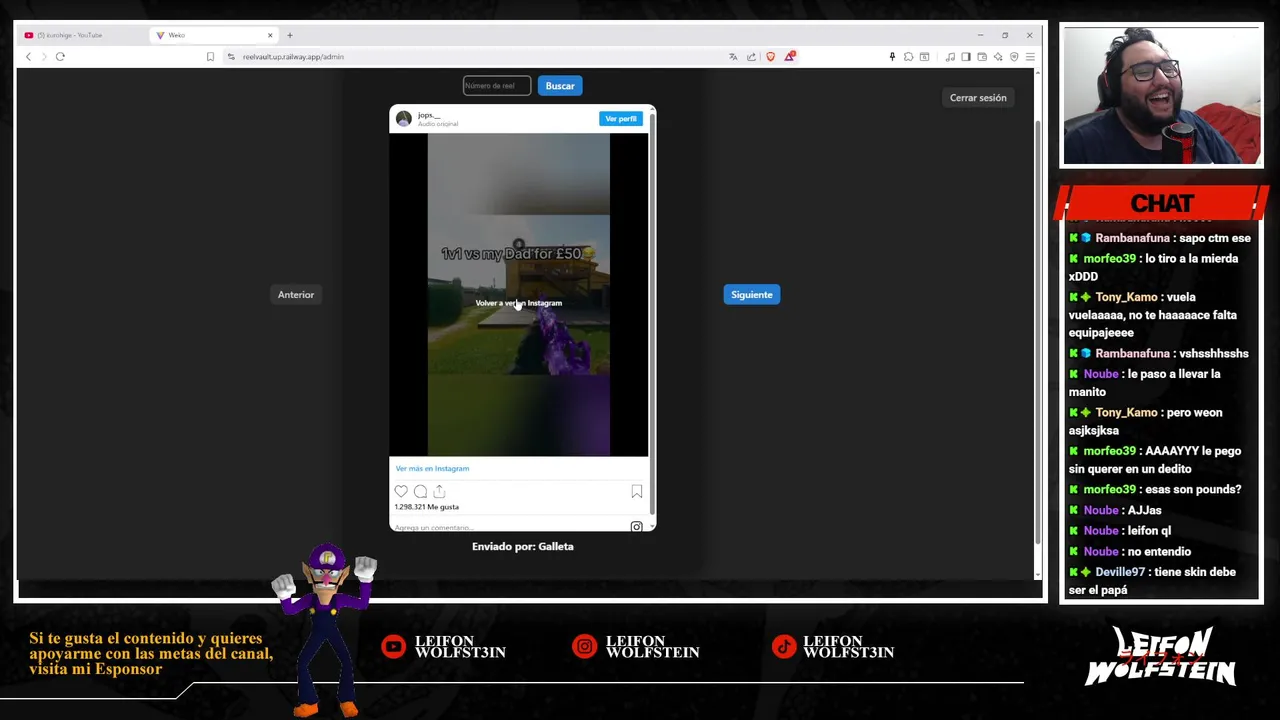
Task: Open Brave Rewards triangle icon
Action: (x=789, y=57)
